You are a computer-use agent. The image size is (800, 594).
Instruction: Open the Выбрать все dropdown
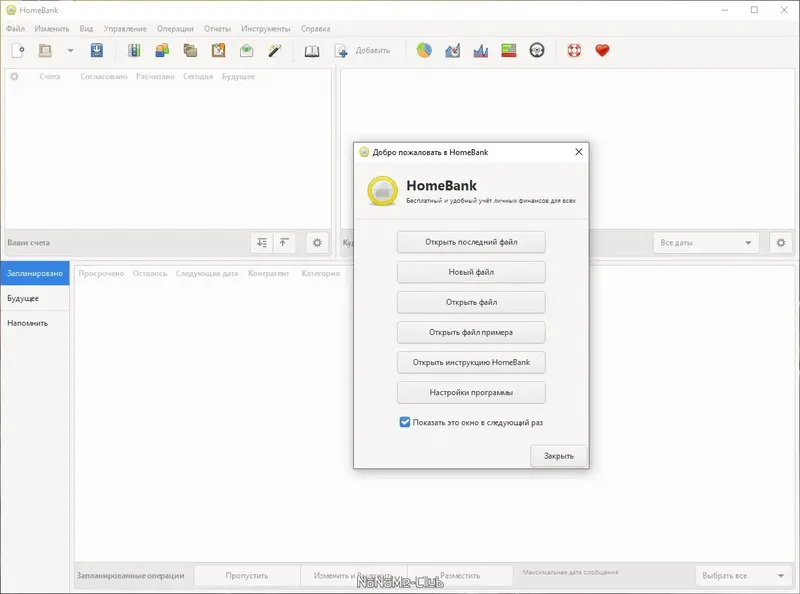tap(743, 575)
